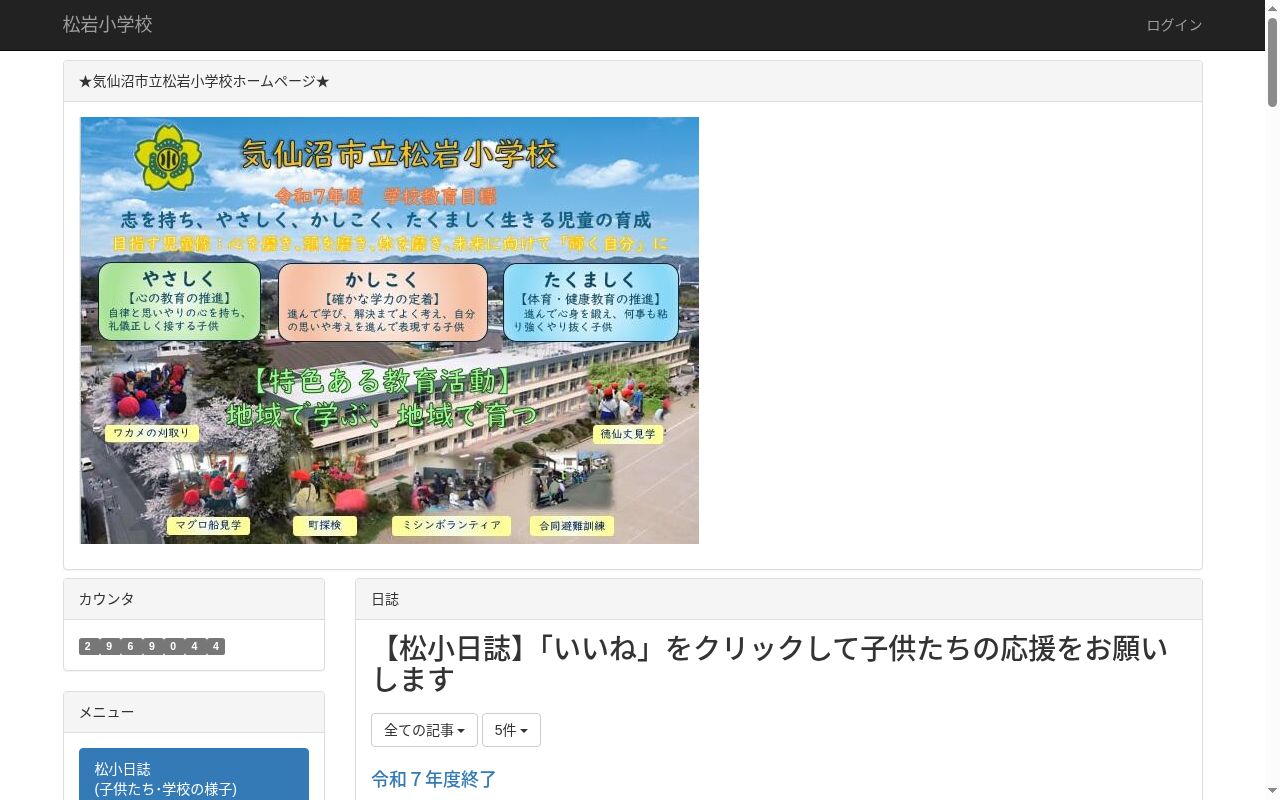Screen dimensions: 1280x800
Task: Click the ★気仙沼市立松岩小学校ホームページ★ heading
Action: click(x=633, y=81)
